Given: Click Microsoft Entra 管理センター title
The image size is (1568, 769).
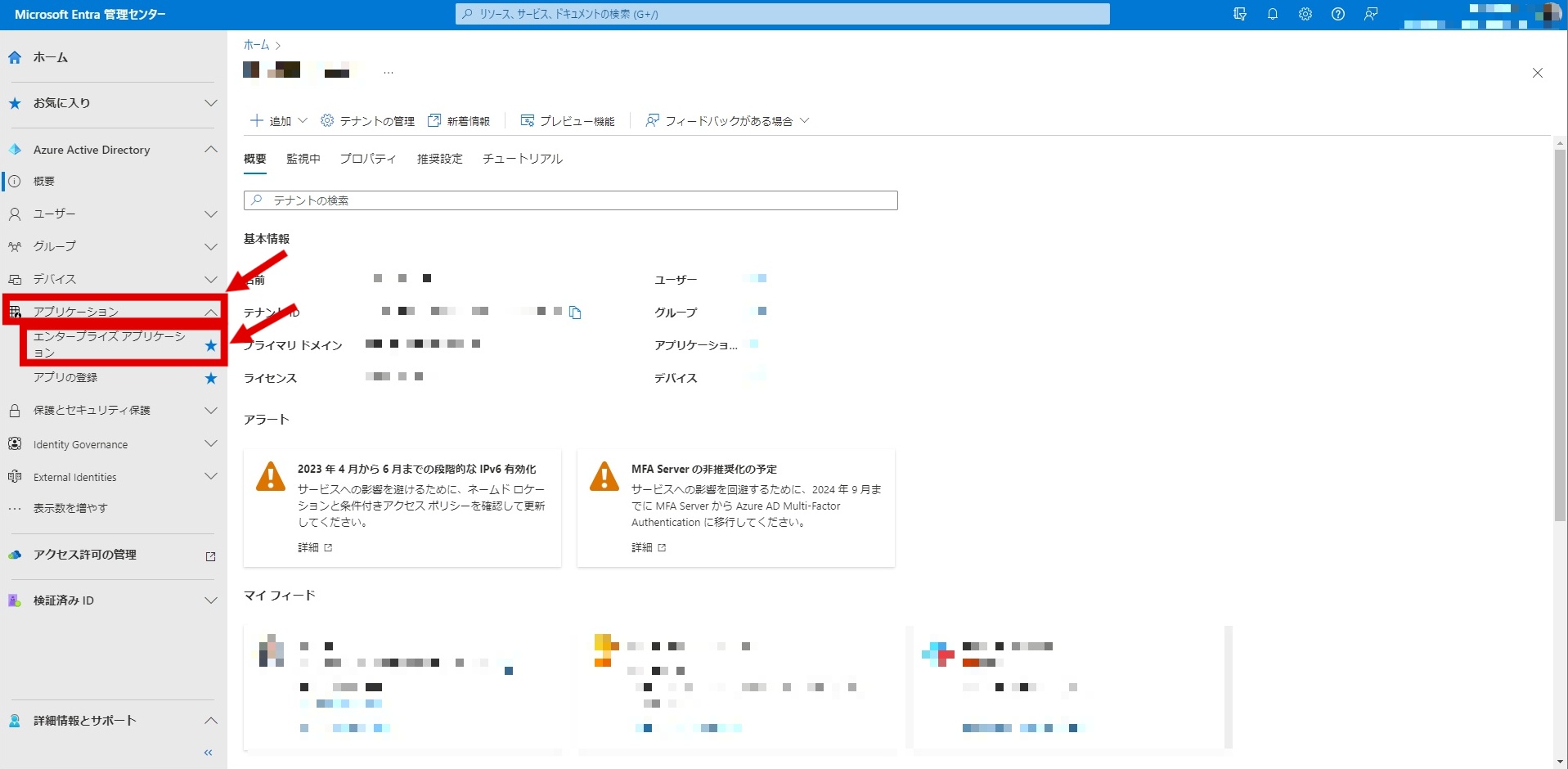Looking at the screenshot, I should 90,15.
